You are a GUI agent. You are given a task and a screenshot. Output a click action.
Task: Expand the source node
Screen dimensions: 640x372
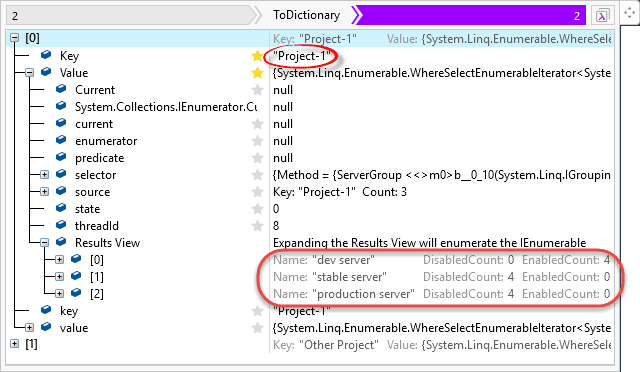(44, 192)
